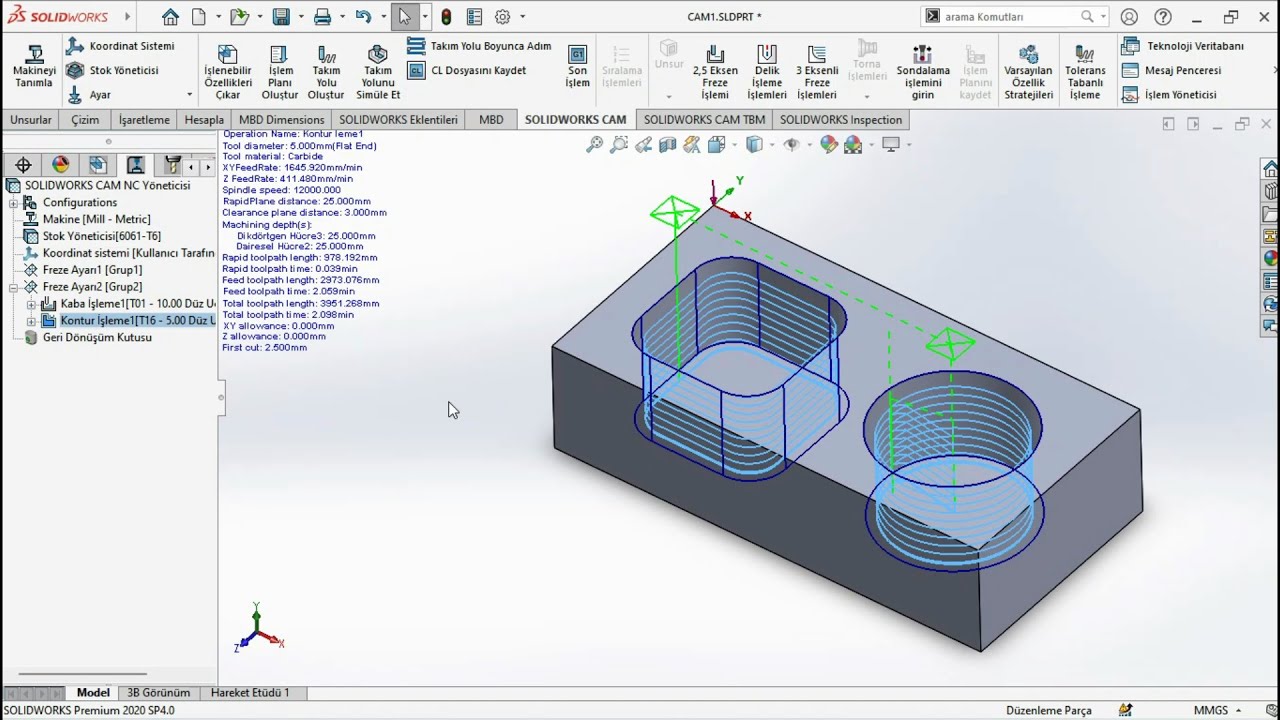Switch to CAM tools tree tab icon

pos(172,165)
